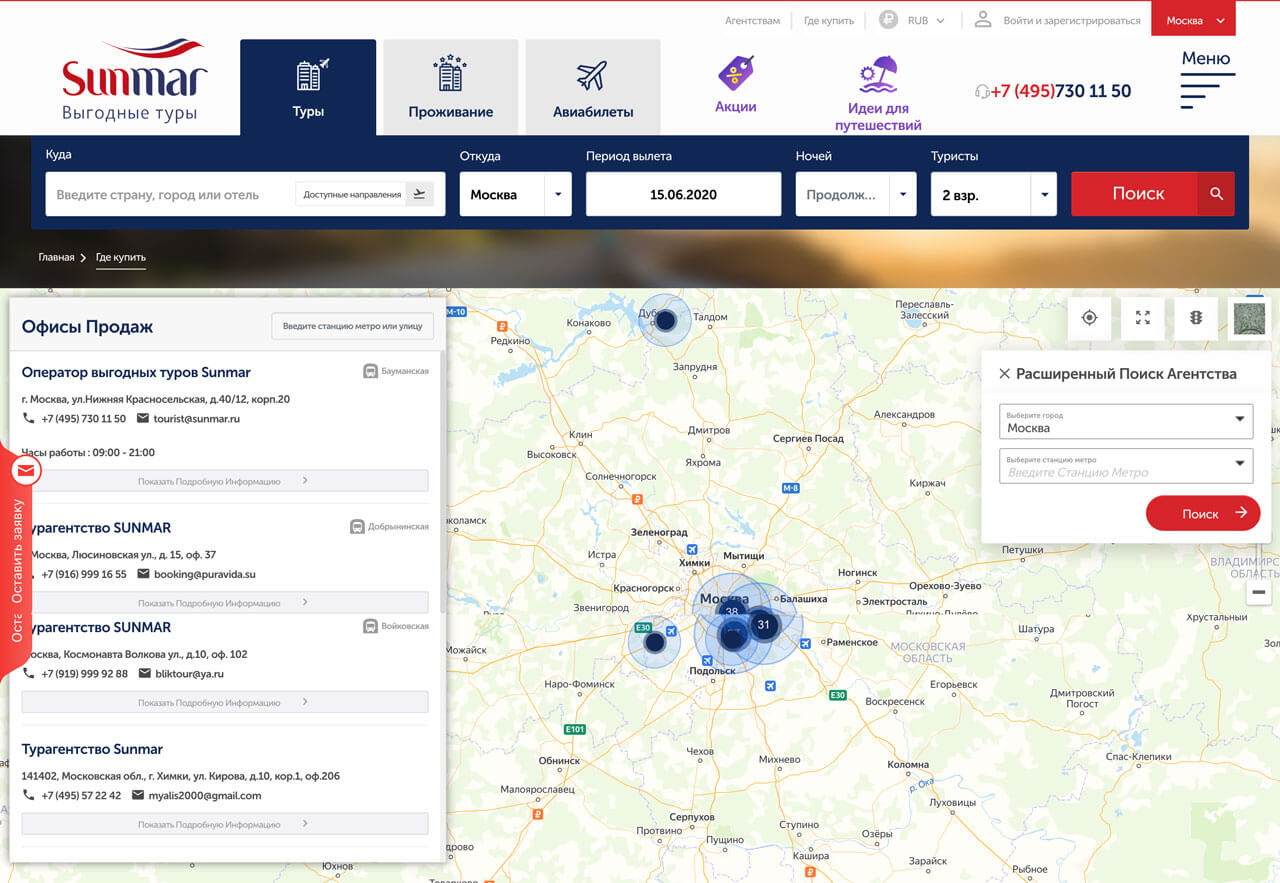Call phone number +7 (495) 730 11 50 in header
The width and height of the screenshot is (1280, 883).
coord(1060,91)
